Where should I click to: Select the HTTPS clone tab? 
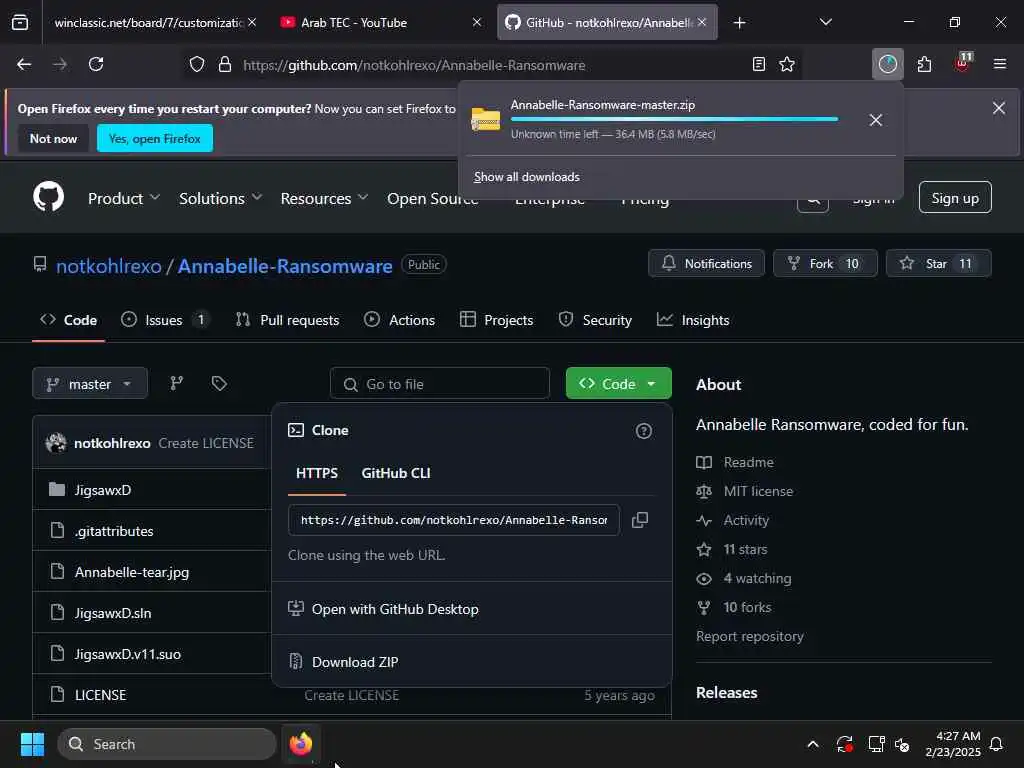pos(317,473)
